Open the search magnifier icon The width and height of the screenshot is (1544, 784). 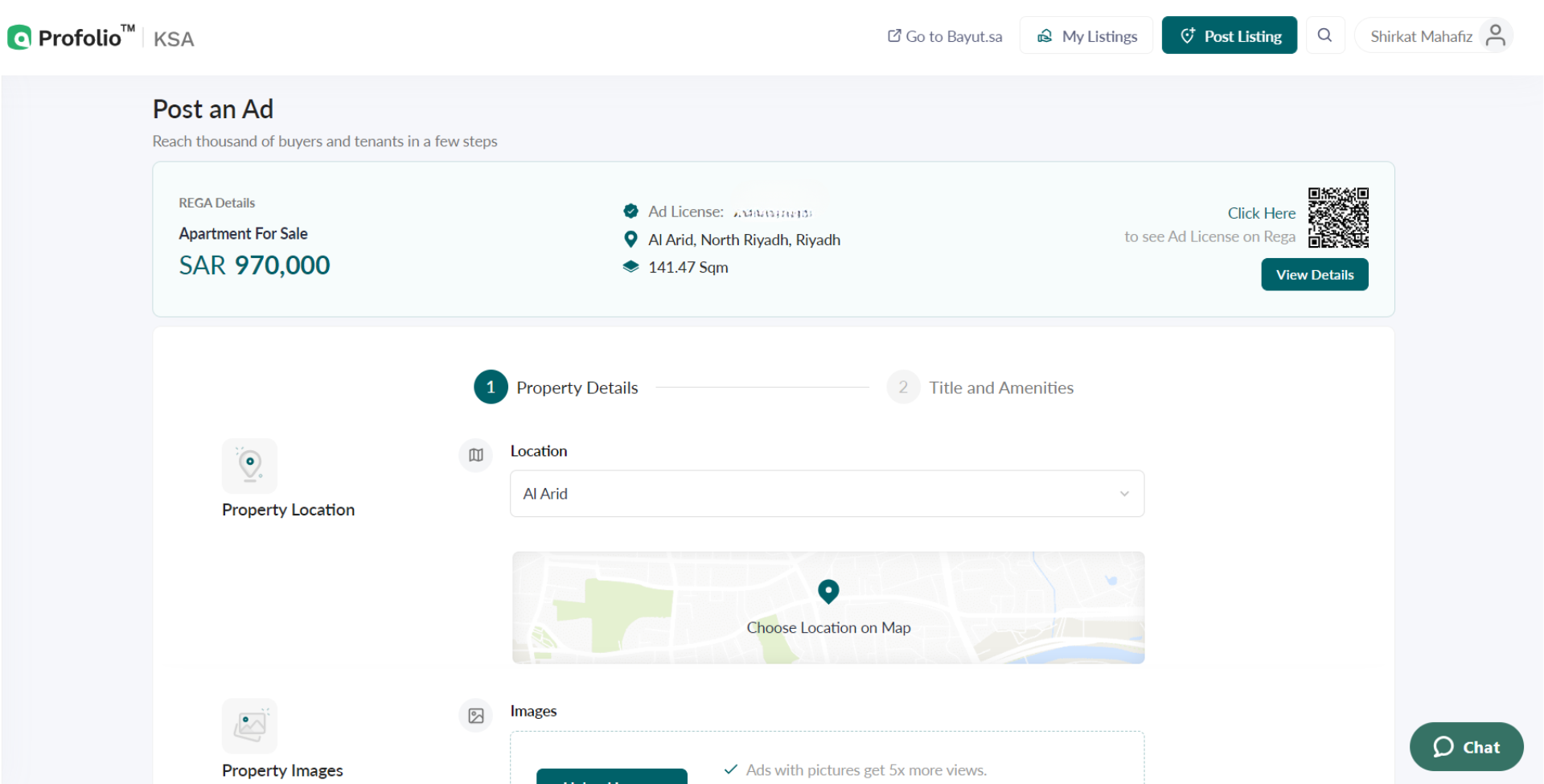coord(1324,35)
